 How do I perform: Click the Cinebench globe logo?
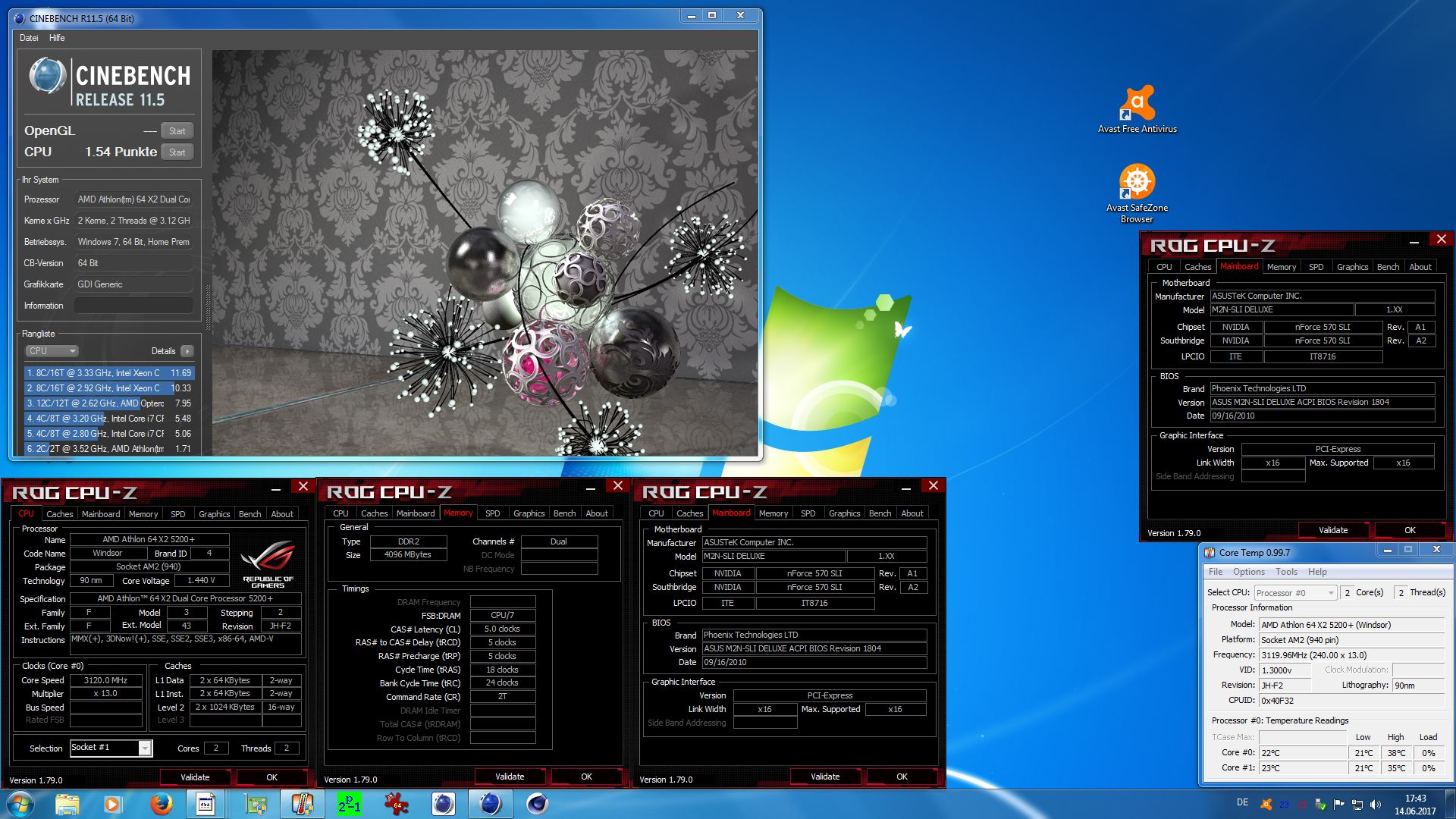pyautogui.click(x=47, y=77)
